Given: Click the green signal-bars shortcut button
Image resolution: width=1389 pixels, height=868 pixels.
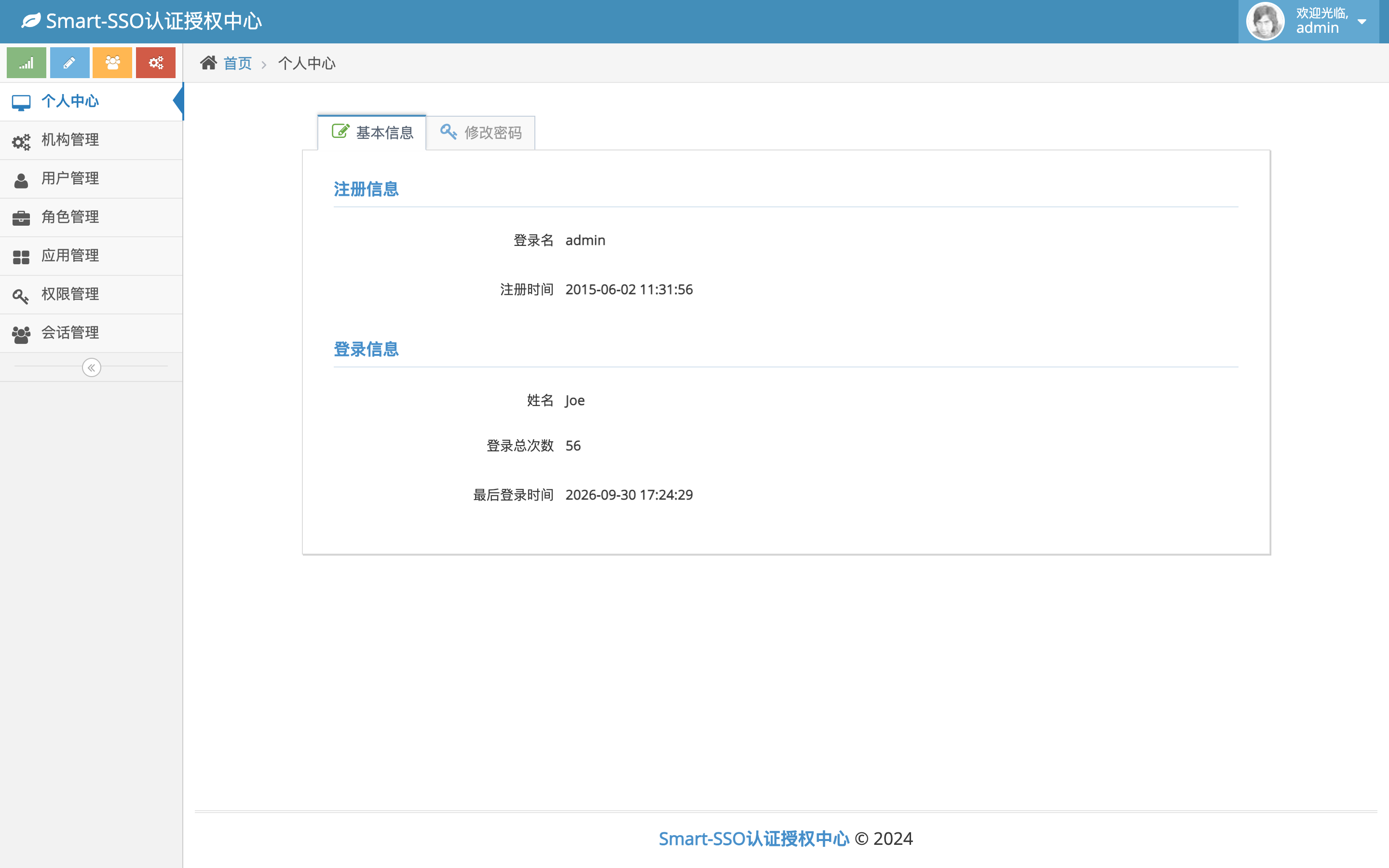Looking at the screenshot, I should (27, 63).
